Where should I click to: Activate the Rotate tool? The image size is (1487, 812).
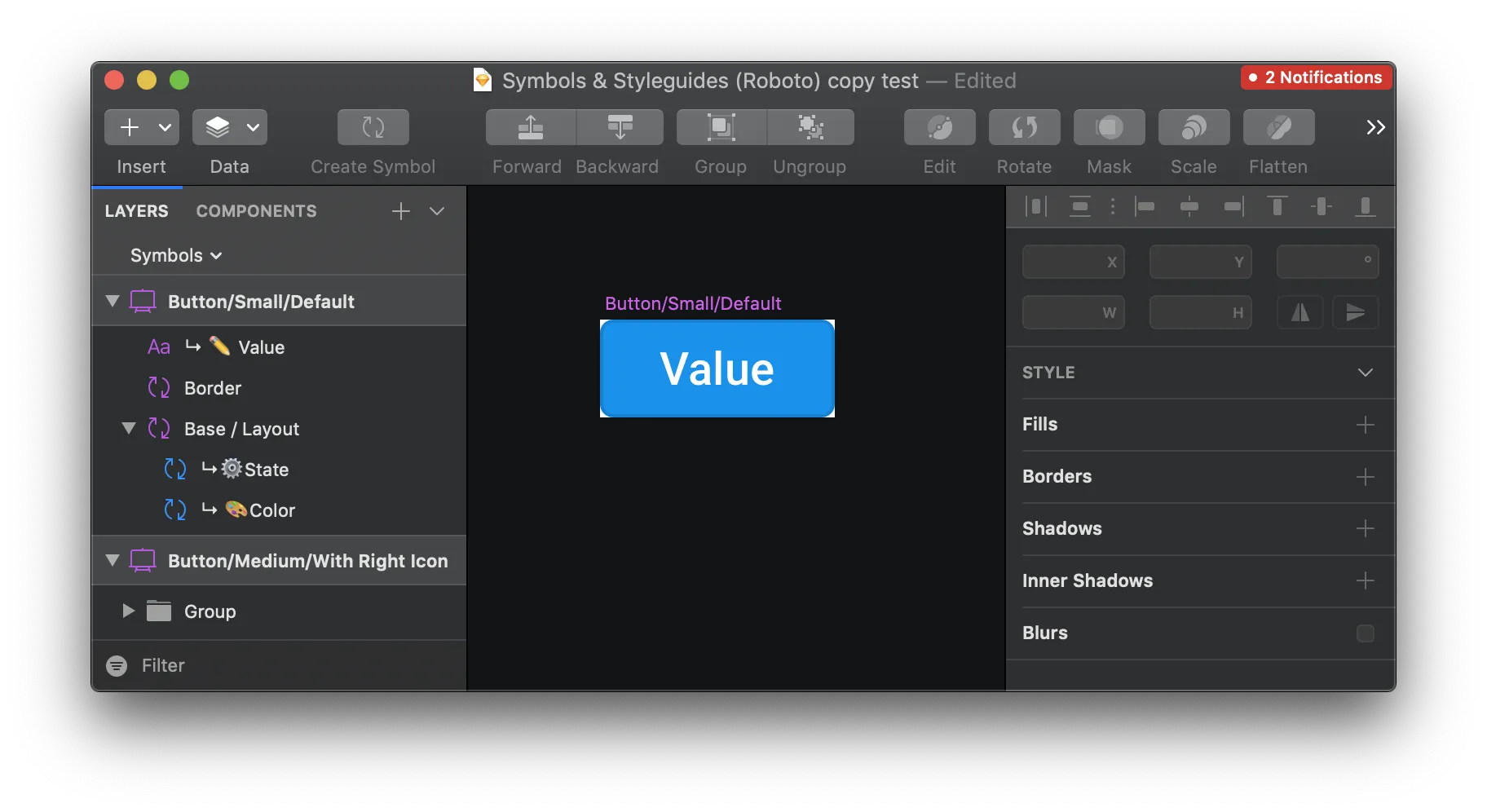[x=1024, y=127]
